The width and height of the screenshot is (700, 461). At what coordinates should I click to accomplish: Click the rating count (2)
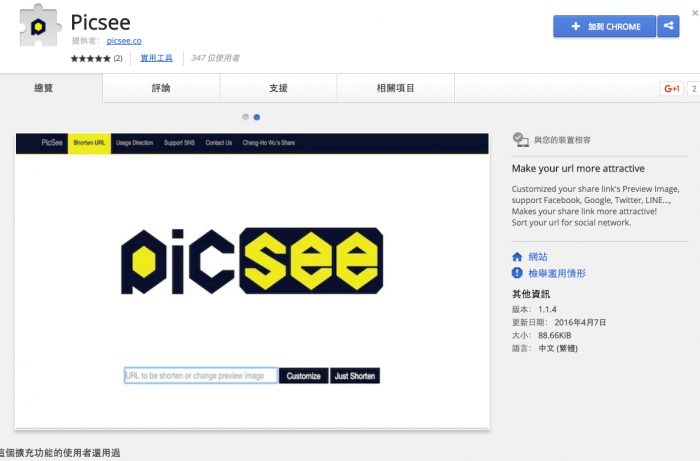pos(118,58)
